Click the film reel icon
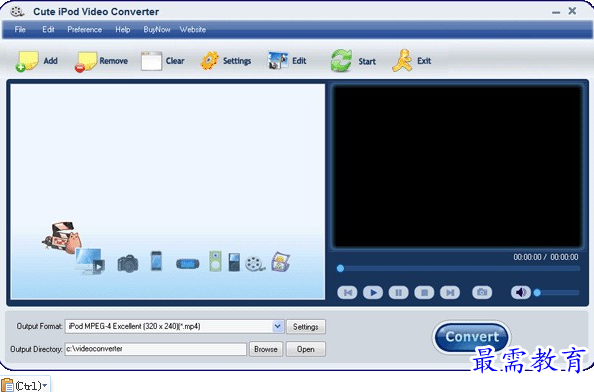 coord(255,264)
